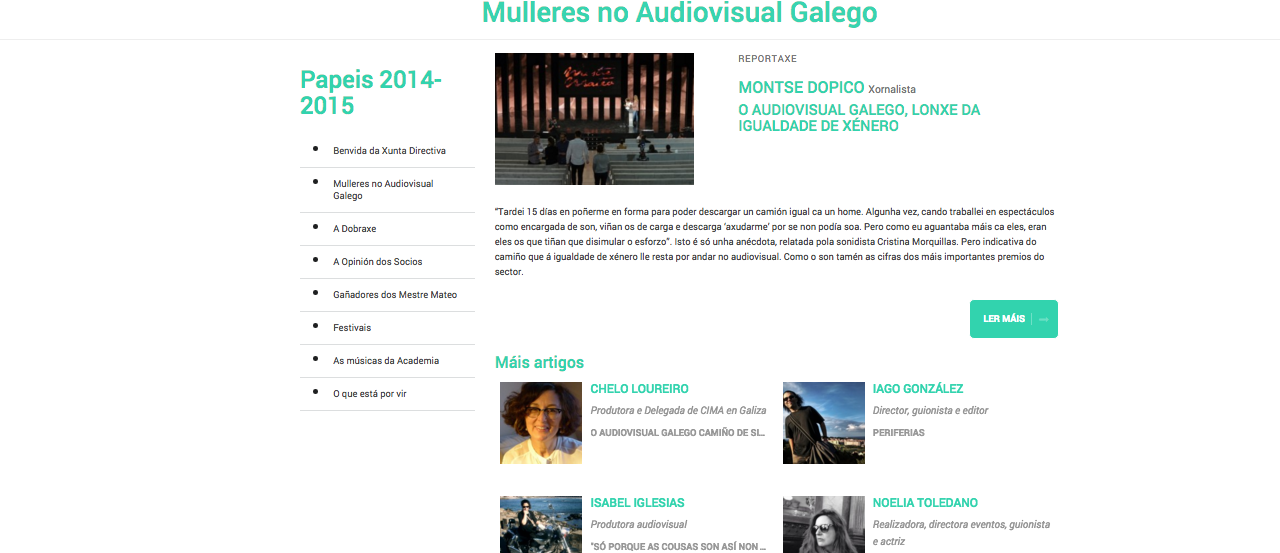
Task: Open Chelo Loureiro's portrait thumbnail
Action: [x=541, y=423]
